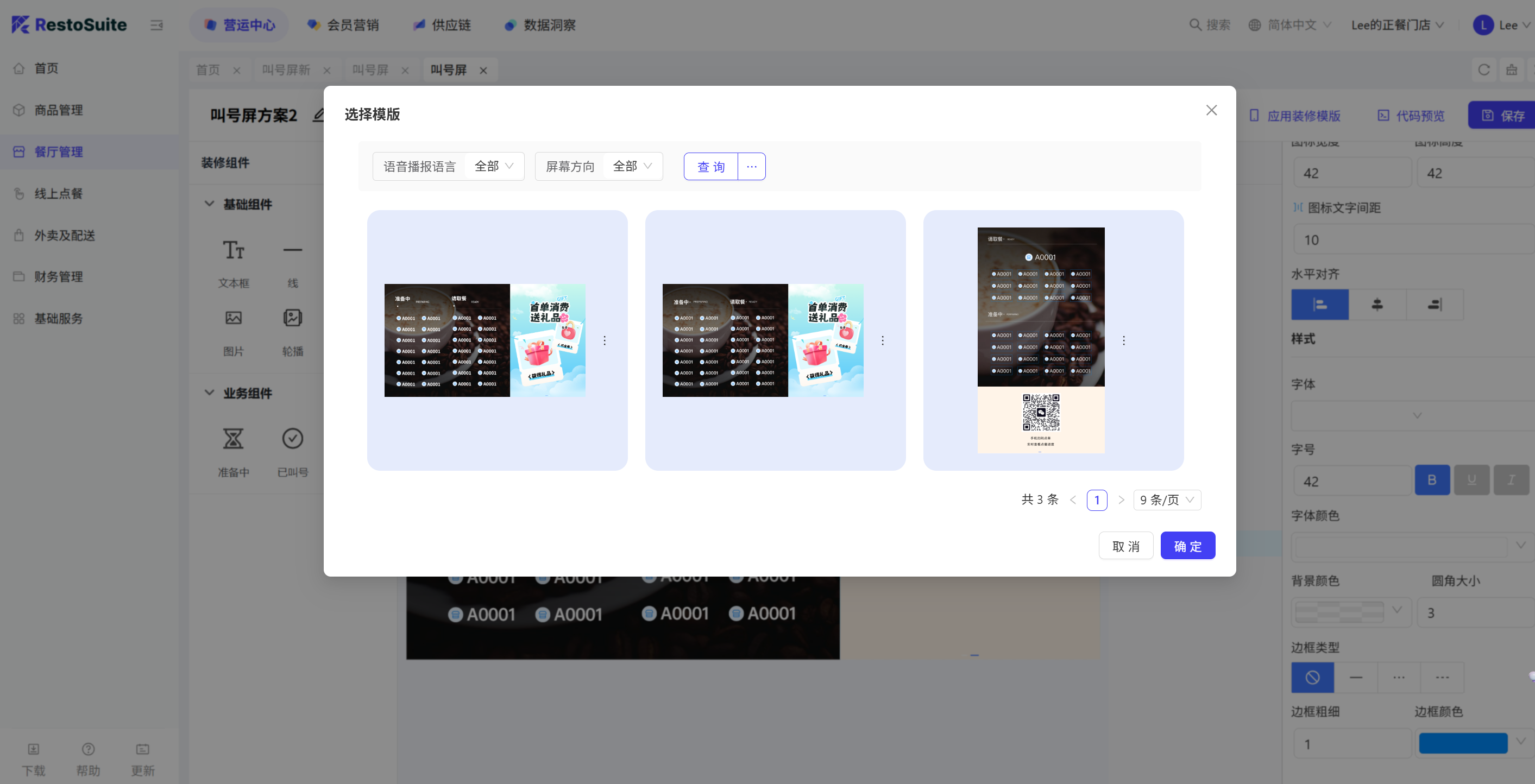Click the 取消 button

[1125, 546]
